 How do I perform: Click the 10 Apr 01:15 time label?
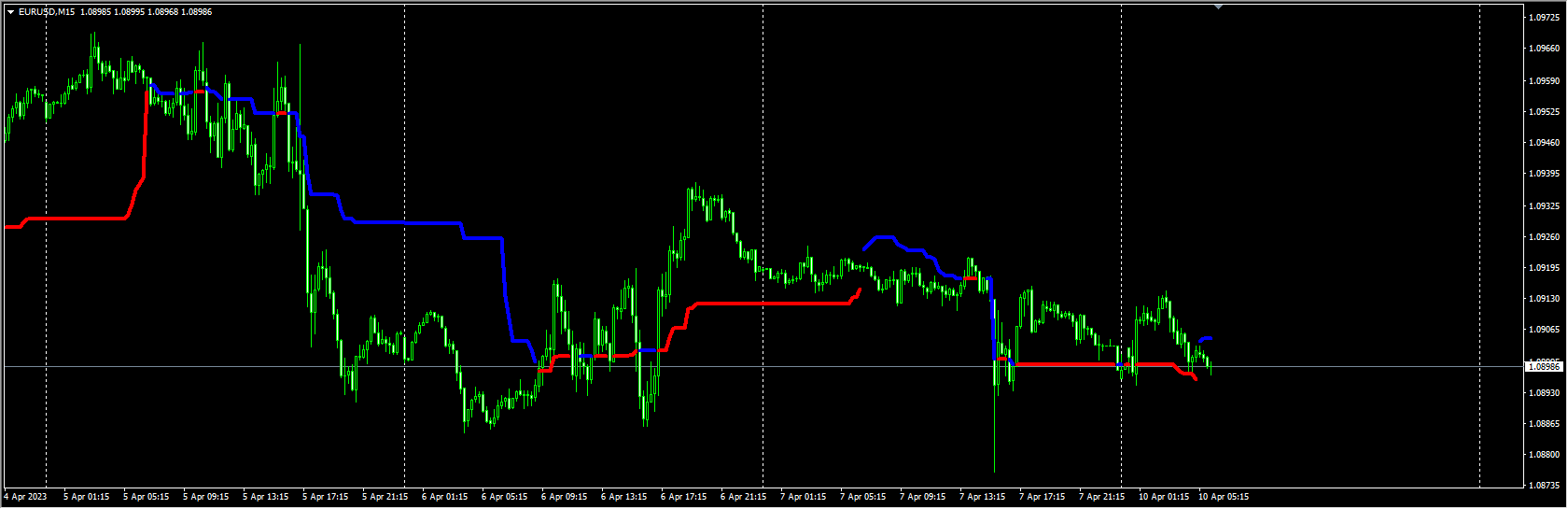pyautogui.click(x=1163, y=497)
